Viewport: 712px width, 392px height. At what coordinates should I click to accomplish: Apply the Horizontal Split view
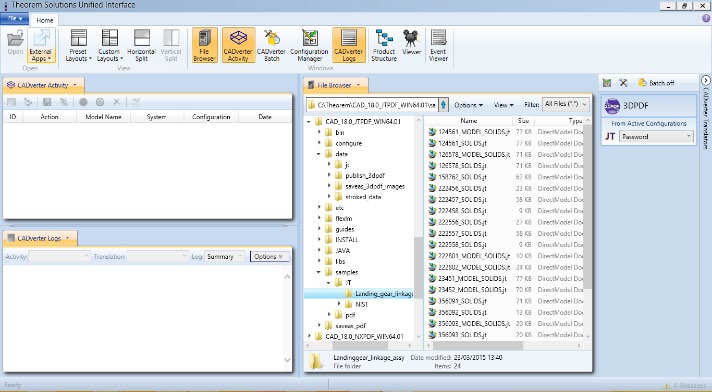(x=141, y=45)
